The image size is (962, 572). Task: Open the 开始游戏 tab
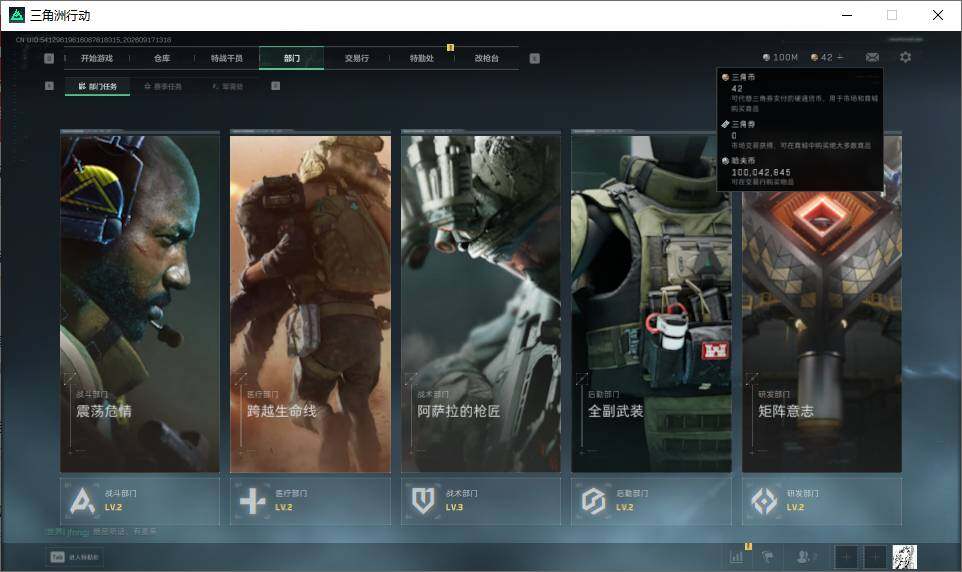point(97,58)
